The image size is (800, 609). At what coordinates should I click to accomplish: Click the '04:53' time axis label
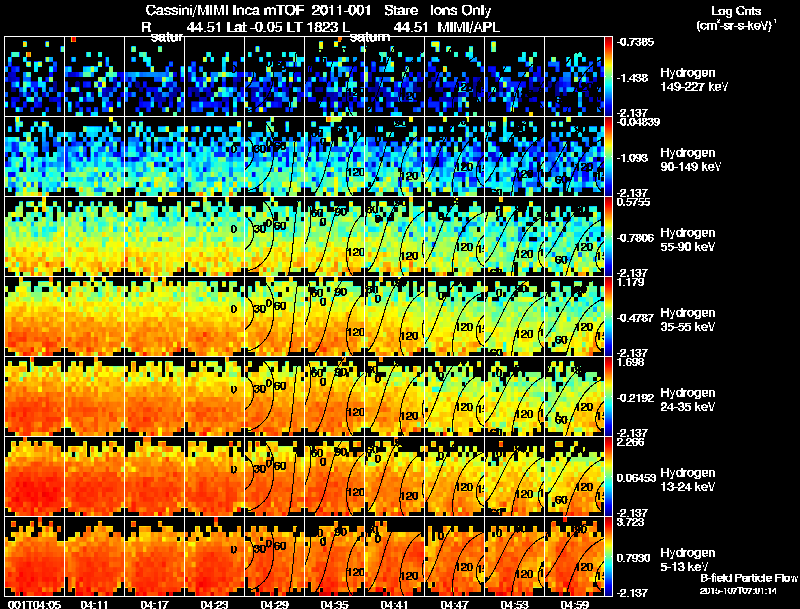tap(514, 604)
